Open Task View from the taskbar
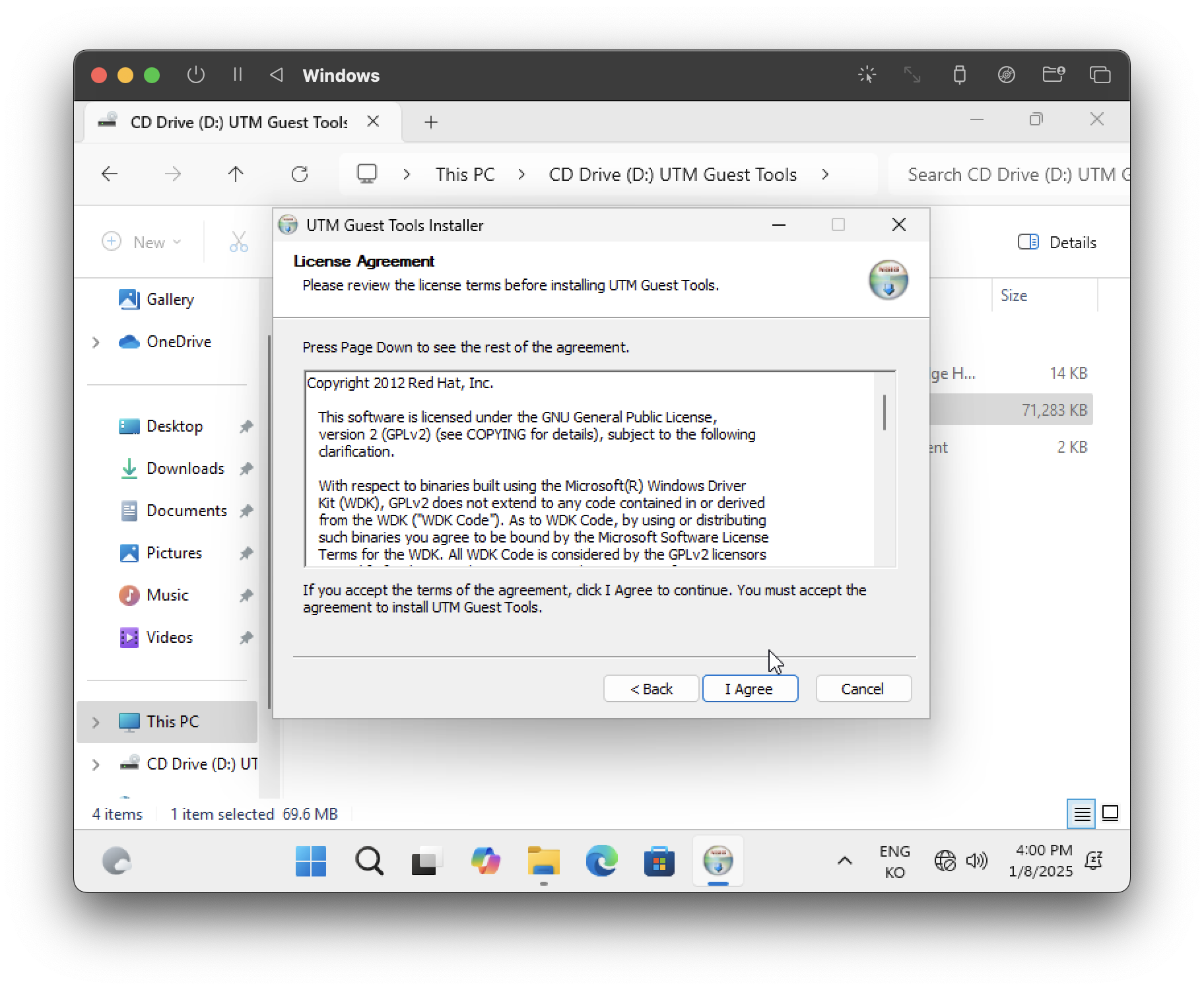This screenshot has width=1204, height=990. point(426,861)
